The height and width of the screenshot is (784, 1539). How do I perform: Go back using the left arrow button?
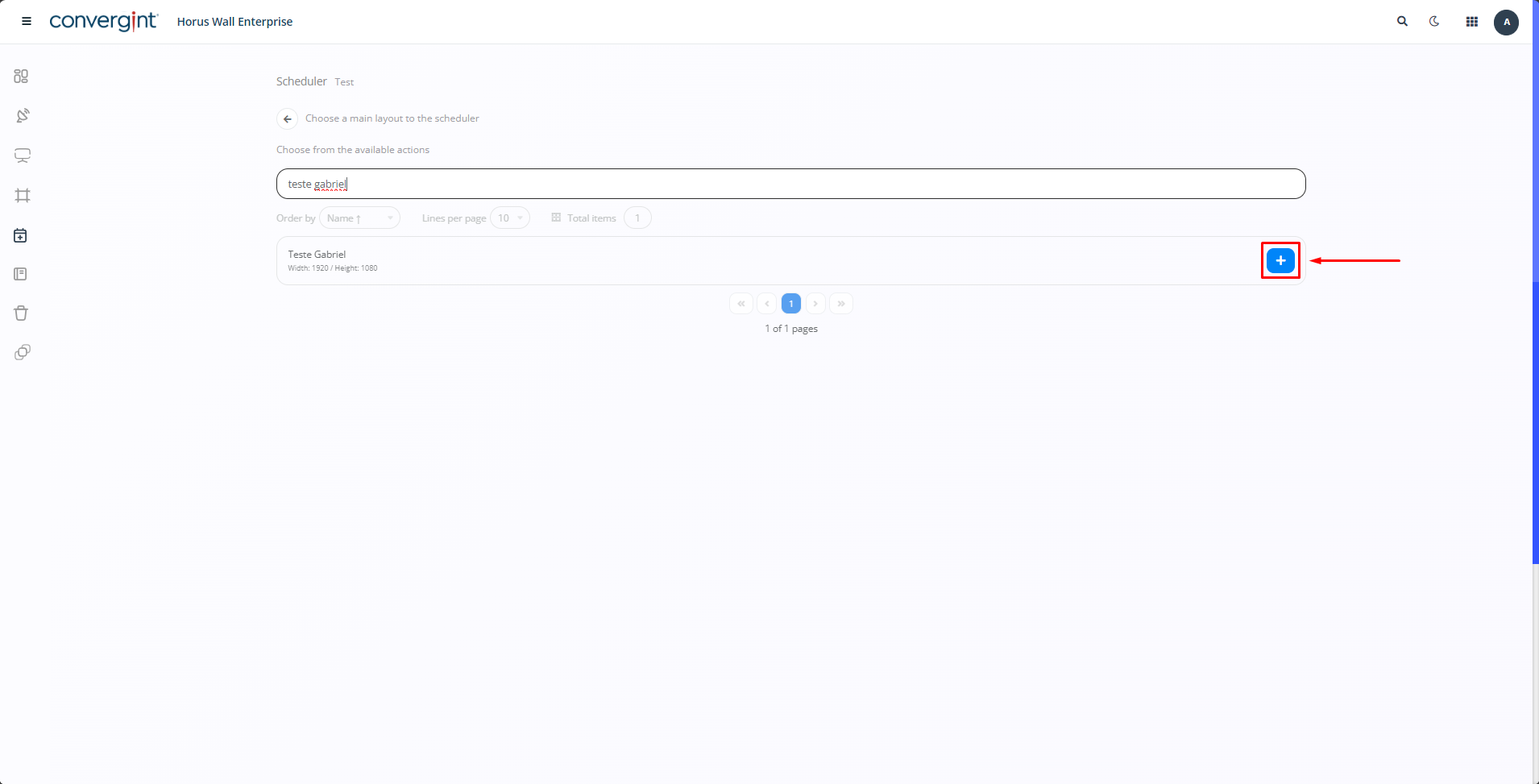click(x=288, y=119)
